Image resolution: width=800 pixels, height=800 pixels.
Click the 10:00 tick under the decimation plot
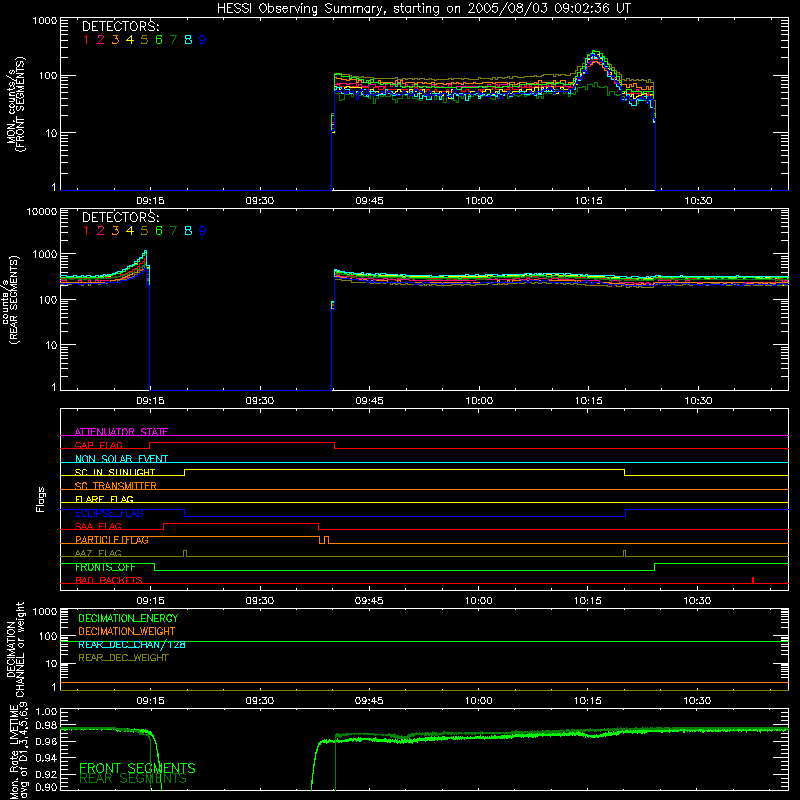[x=479, y=701]
